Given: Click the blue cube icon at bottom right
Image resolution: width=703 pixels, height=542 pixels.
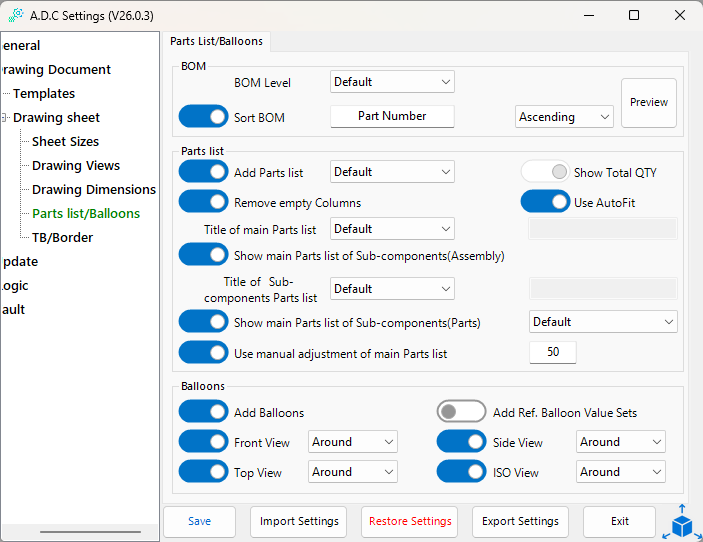Looking at the screenshot, I should pos(682,524).
